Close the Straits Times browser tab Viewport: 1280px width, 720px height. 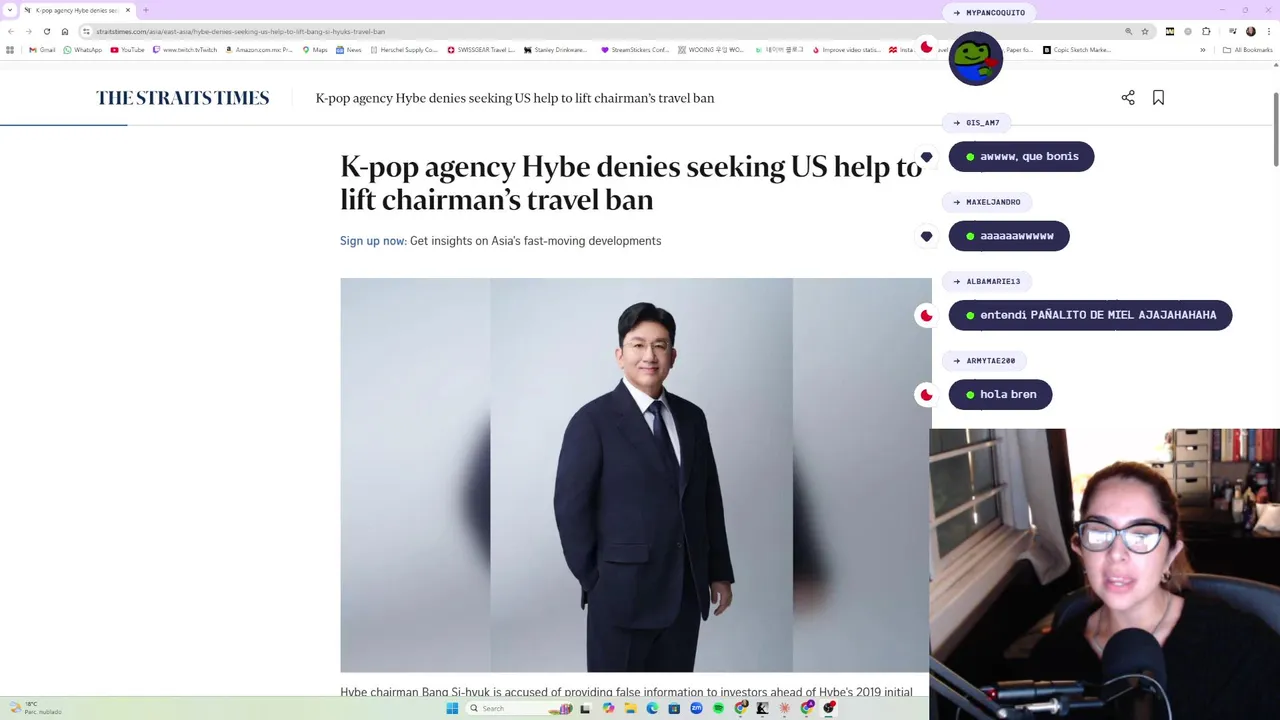(128, 10)
